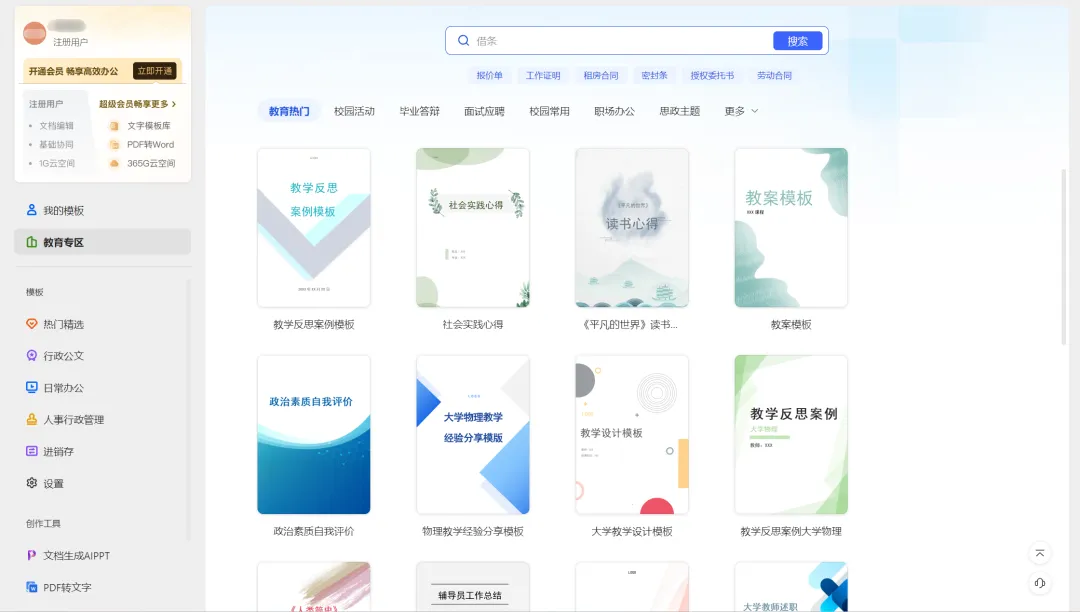Click the PDF转Word icon
1080x612 pixels.
pyautogui.click(x=114, y=145)
